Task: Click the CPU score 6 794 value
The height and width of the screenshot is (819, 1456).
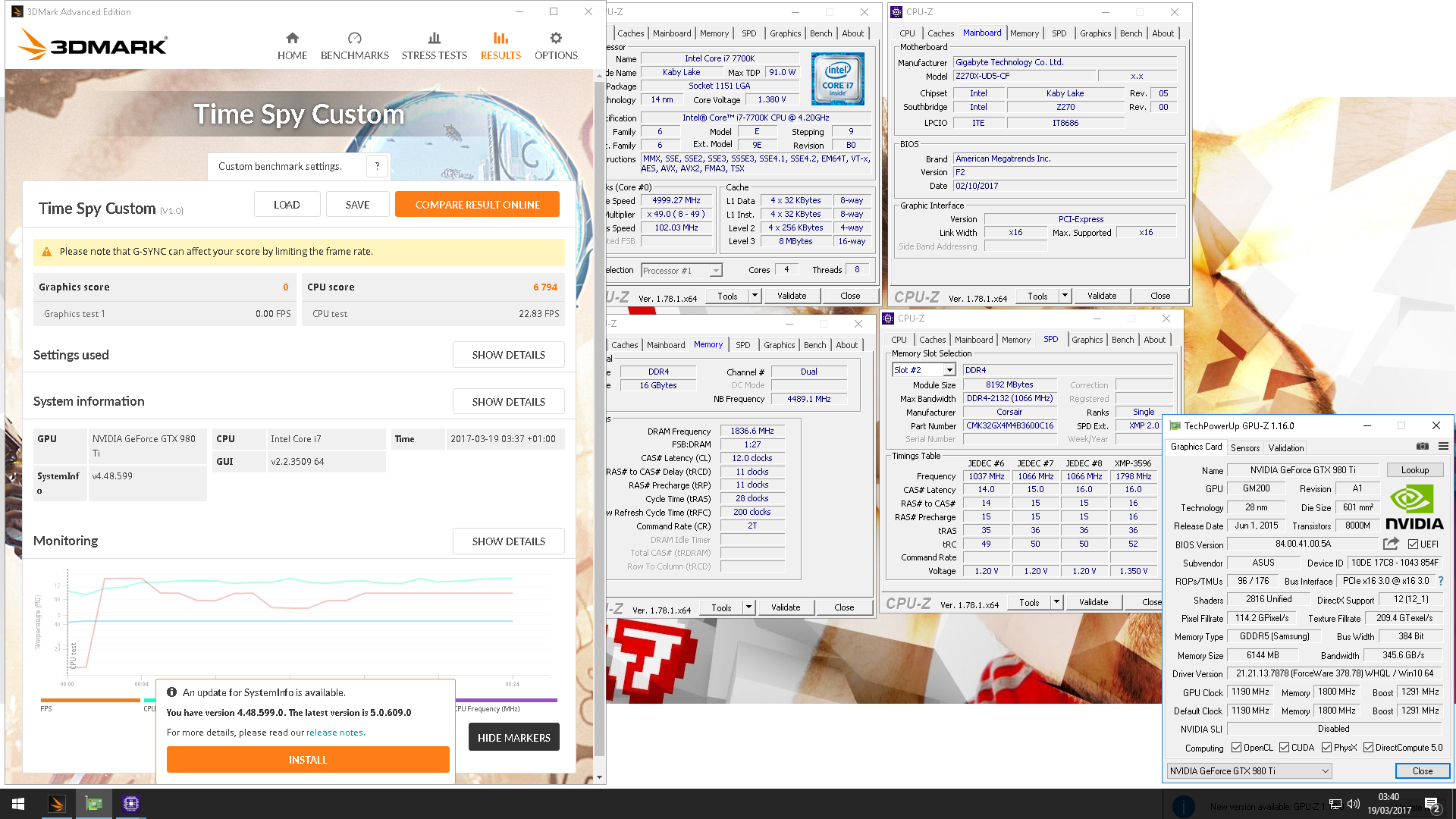Action: pyautogui.click(x=544, y=287)
